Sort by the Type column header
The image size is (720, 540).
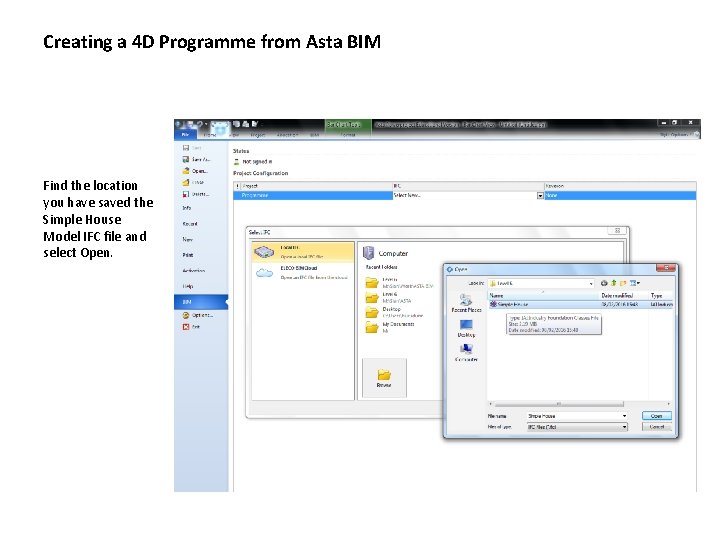pyautogui.click(x=661, y=296)
